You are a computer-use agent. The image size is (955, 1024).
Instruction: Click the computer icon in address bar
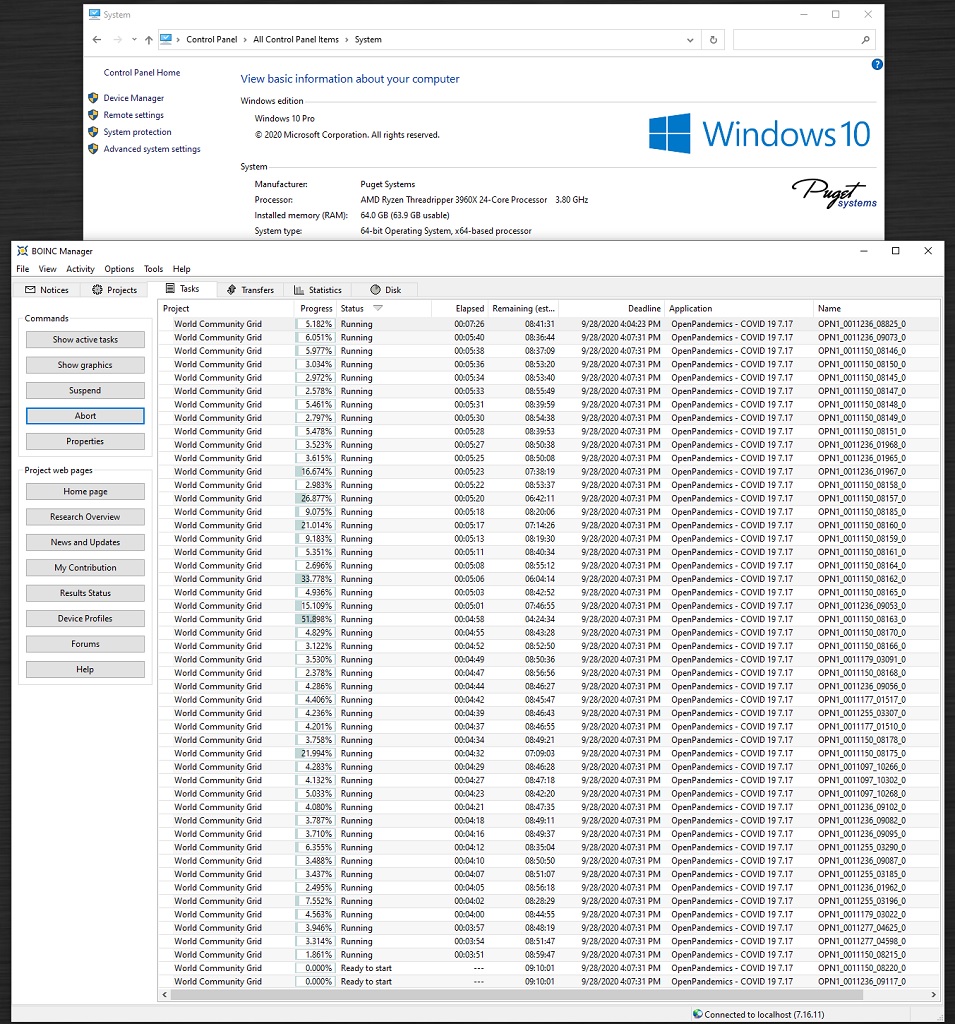166,39
